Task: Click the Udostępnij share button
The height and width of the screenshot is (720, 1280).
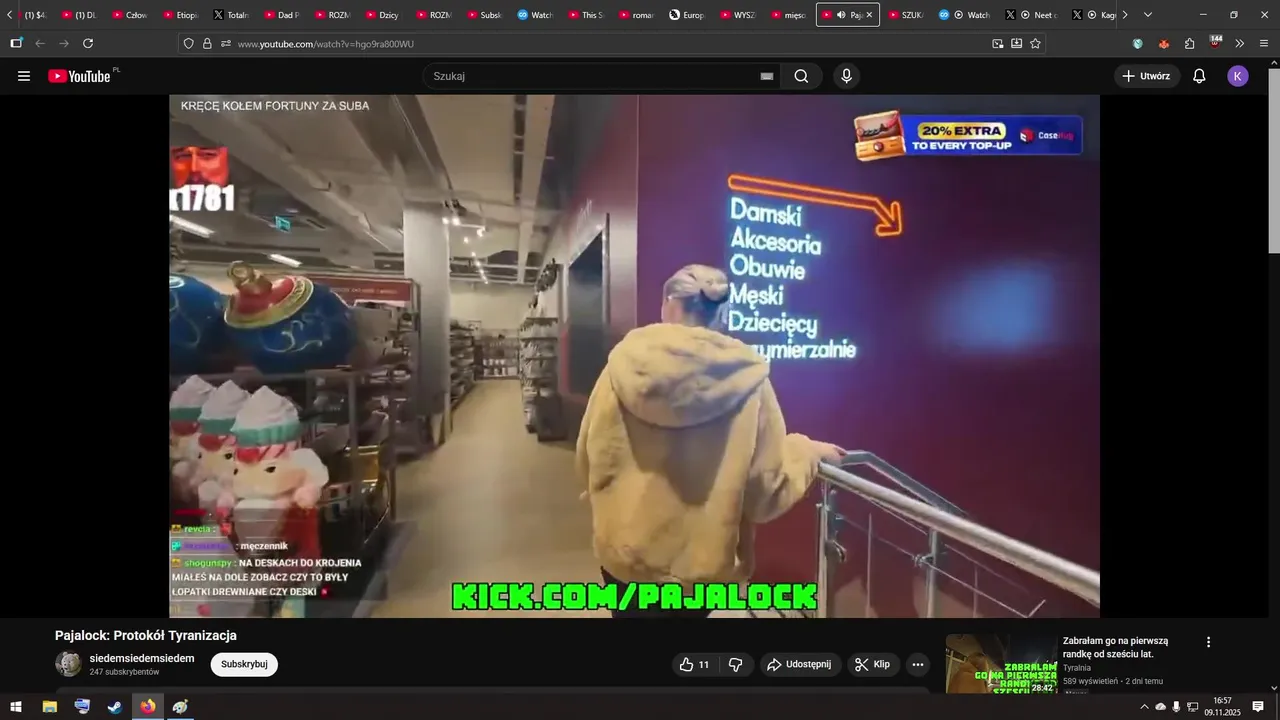Action: pos(798,664)
